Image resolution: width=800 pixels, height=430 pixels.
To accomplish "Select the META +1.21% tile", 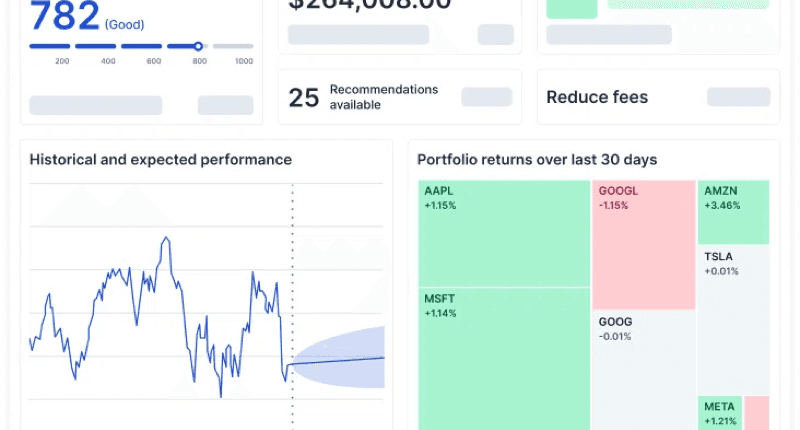I will 719,413.
